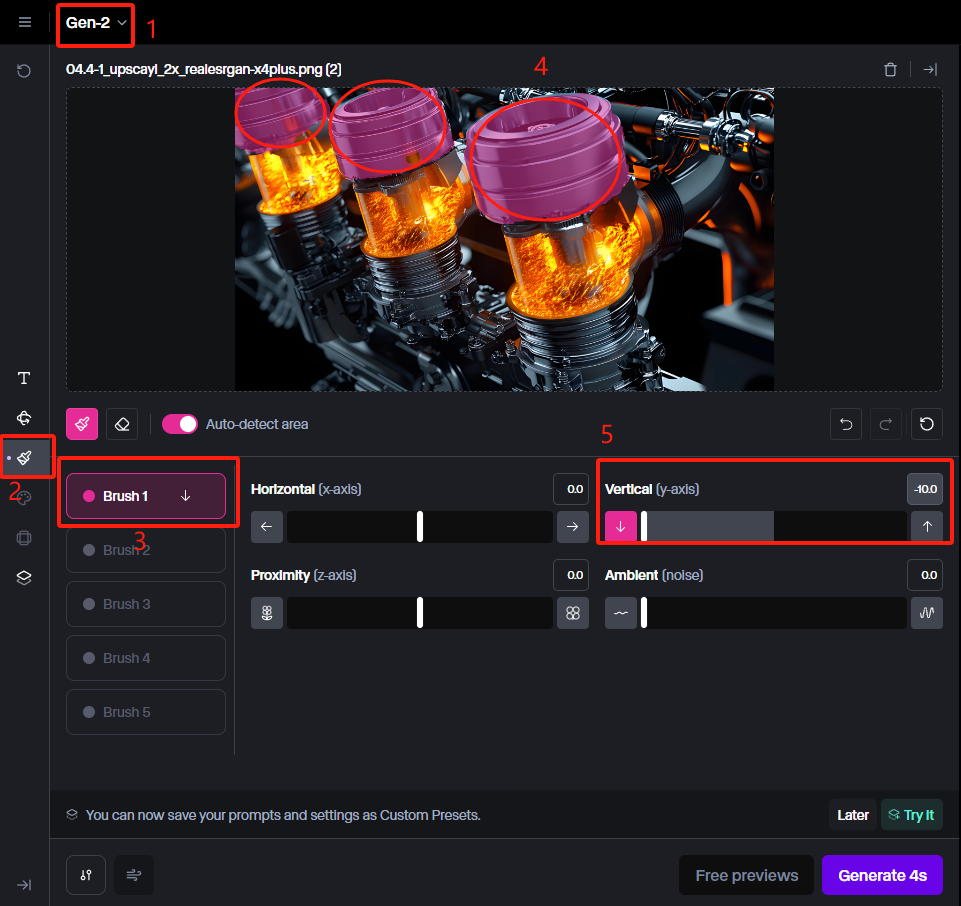
Task: Delete the uploaded image with trash icon
Action: (891, 69)
